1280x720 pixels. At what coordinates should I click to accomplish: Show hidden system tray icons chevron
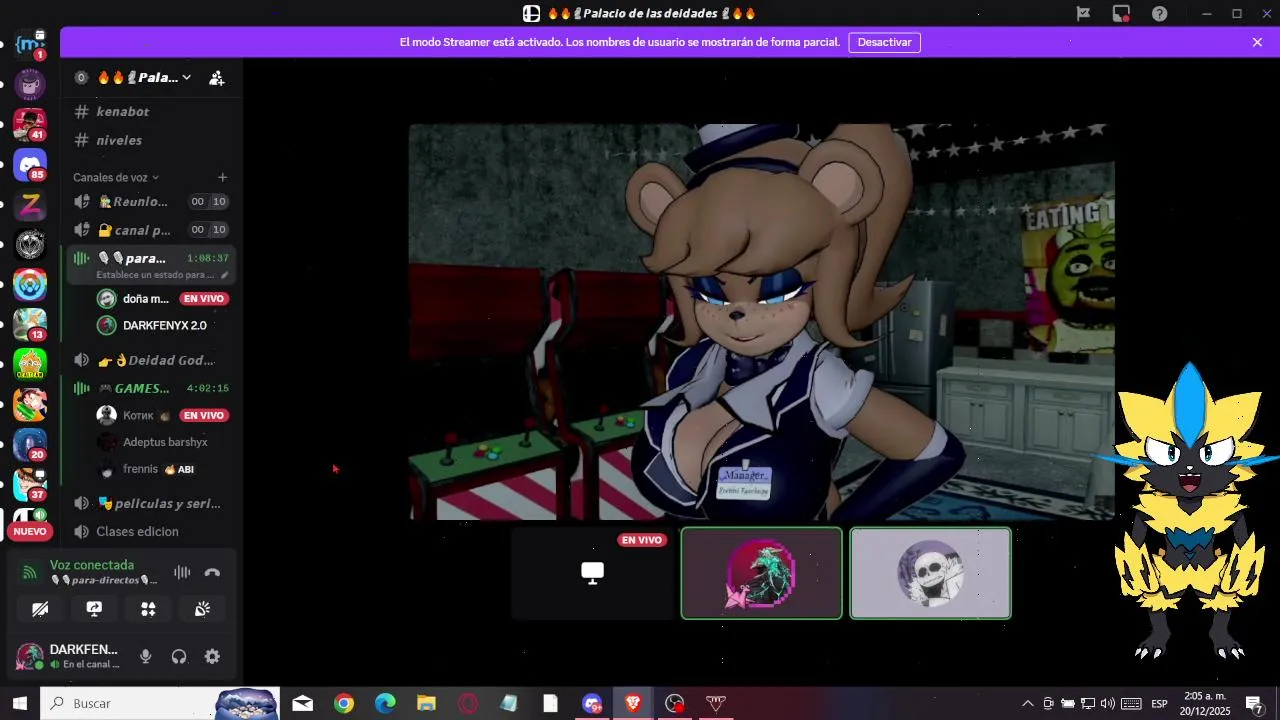[1027, 704]
